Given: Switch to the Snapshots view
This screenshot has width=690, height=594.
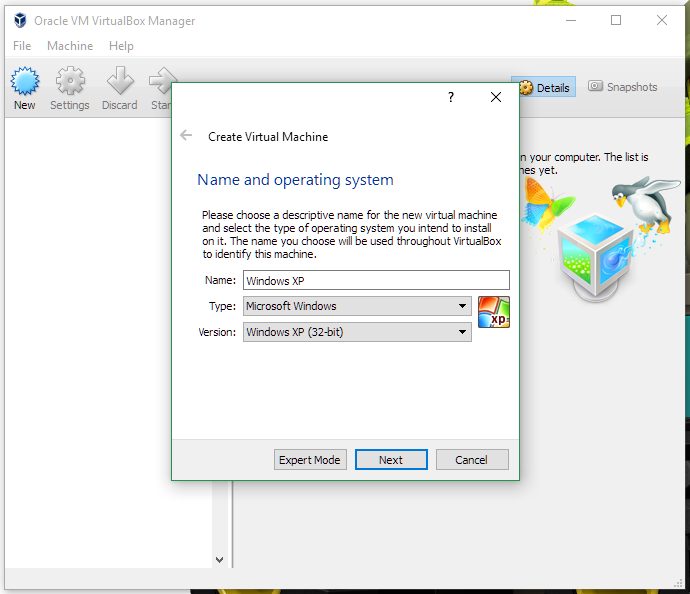Looking at the screenshot, I should [x=623, y=87].
